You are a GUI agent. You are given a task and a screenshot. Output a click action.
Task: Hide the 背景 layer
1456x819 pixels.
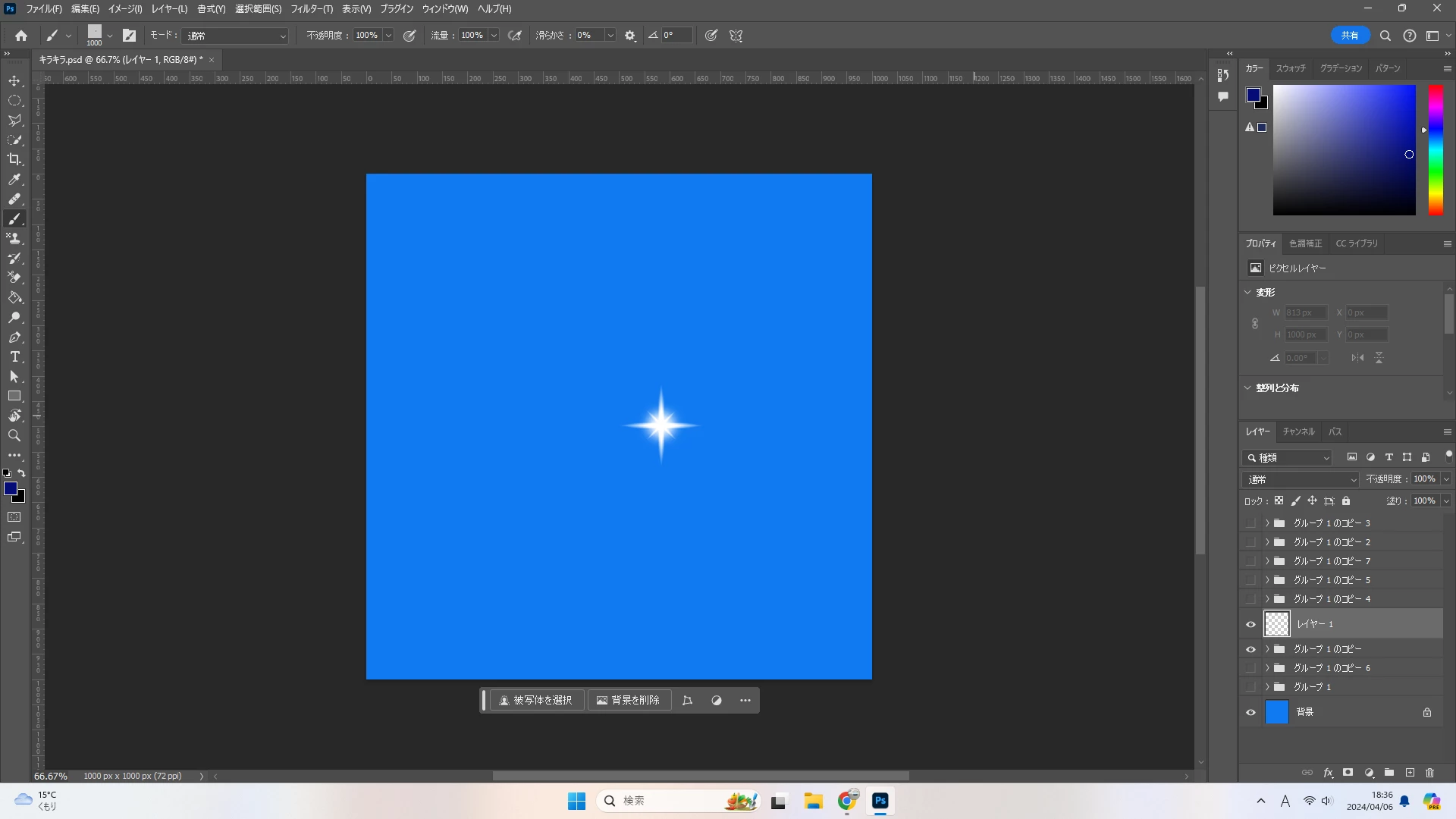click(1250, 712)
